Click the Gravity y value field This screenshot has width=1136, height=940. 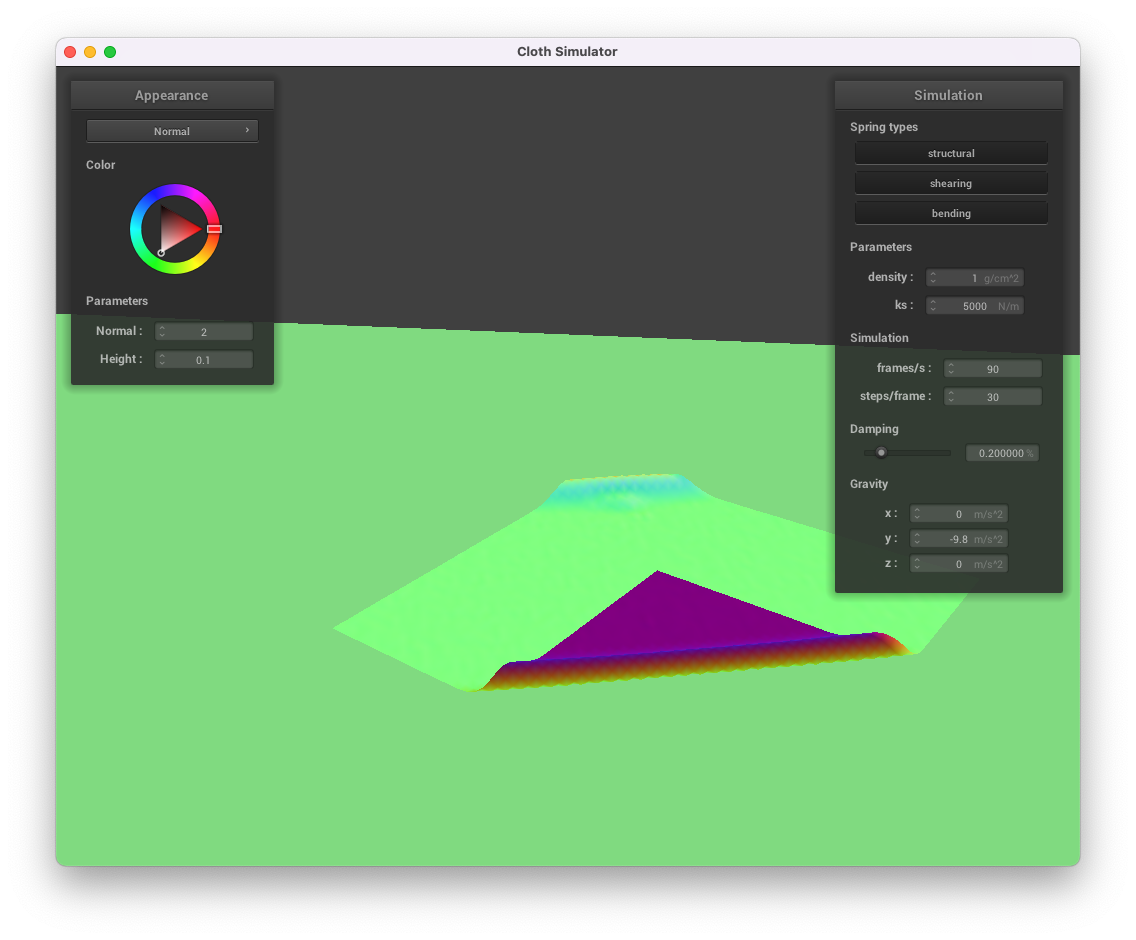[x=958, y=539]
